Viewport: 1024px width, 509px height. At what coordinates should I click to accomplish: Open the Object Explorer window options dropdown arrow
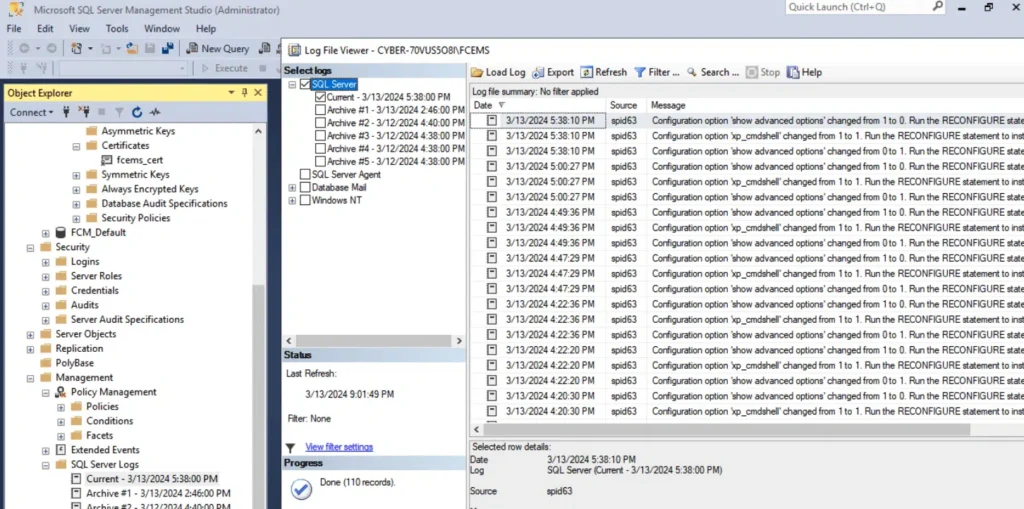pos(231,93)
